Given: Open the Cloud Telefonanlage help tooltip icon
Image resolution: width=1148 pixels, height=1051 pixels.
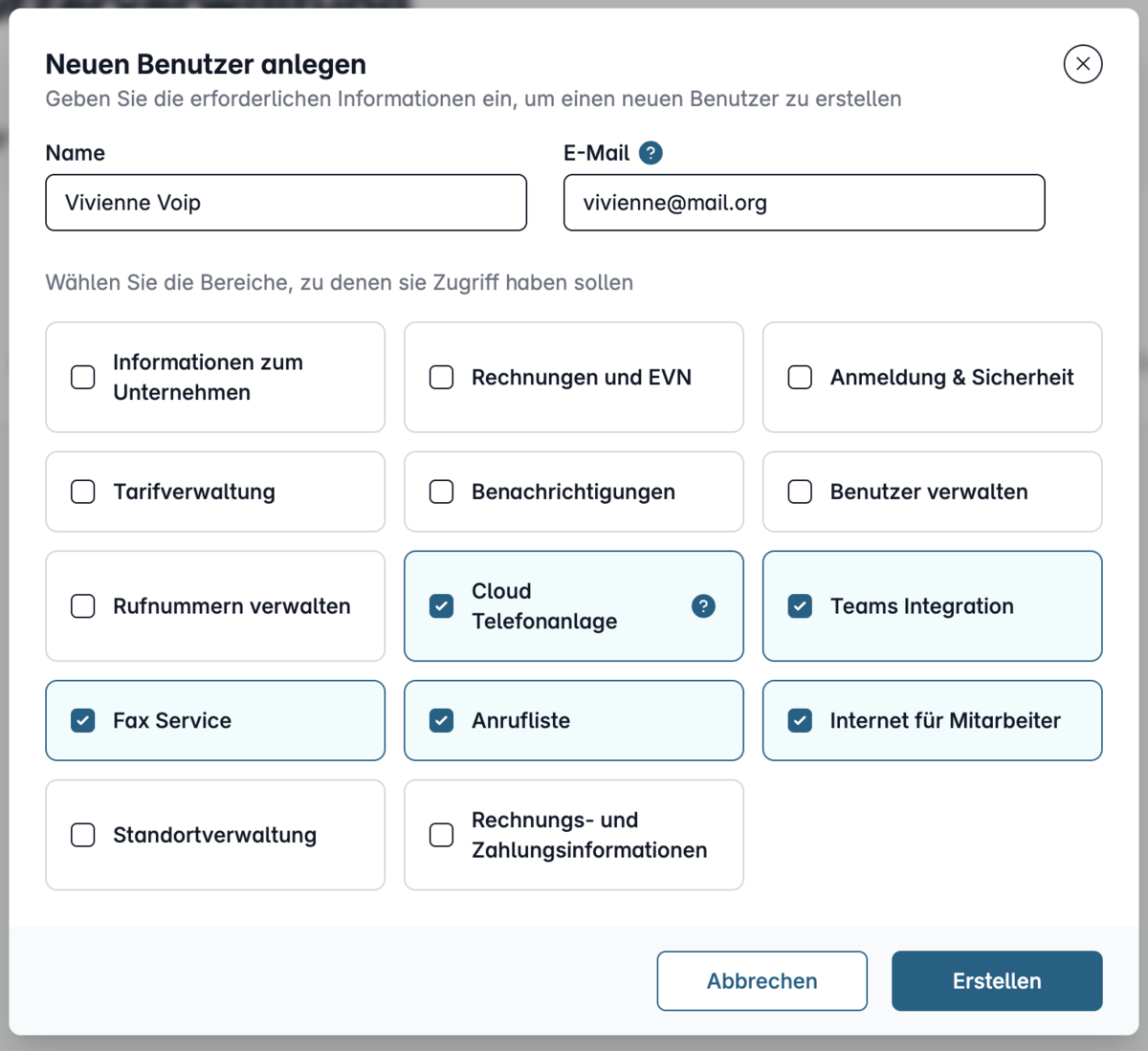Looking at the screenshot, I should 703,606.
